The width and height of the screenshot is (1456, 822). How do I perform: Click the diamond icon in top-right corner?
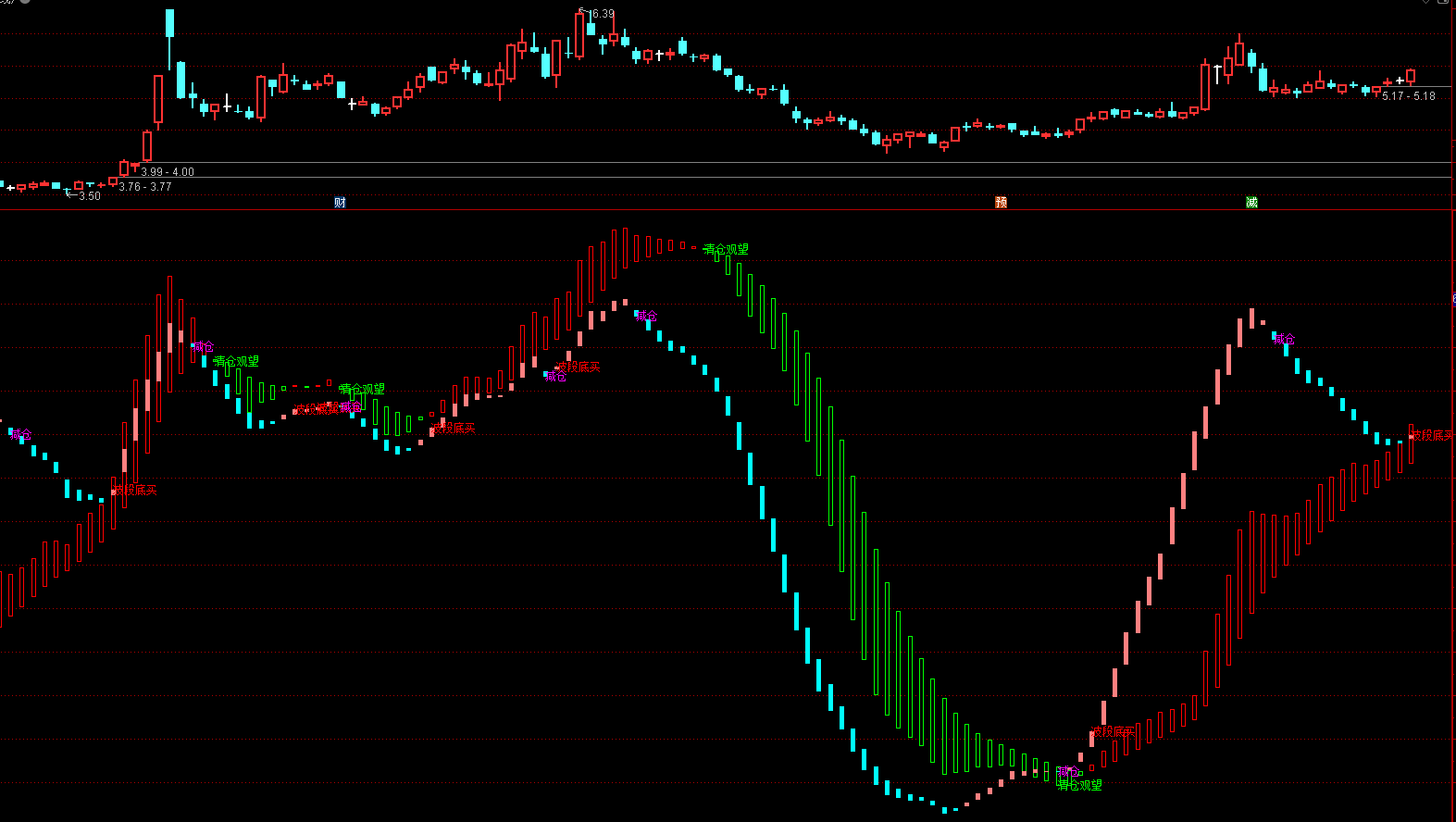click(x=1427, y=3)
